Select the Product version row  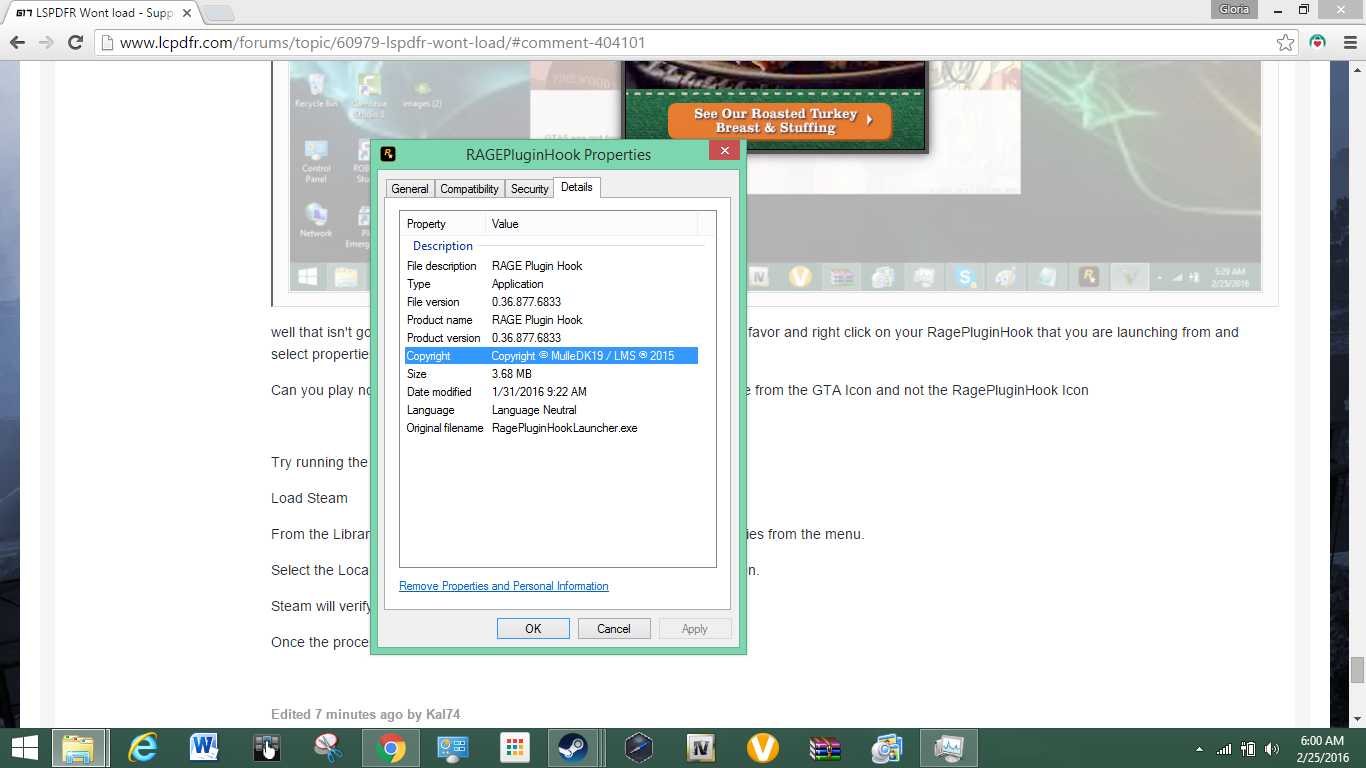(551, 338)
